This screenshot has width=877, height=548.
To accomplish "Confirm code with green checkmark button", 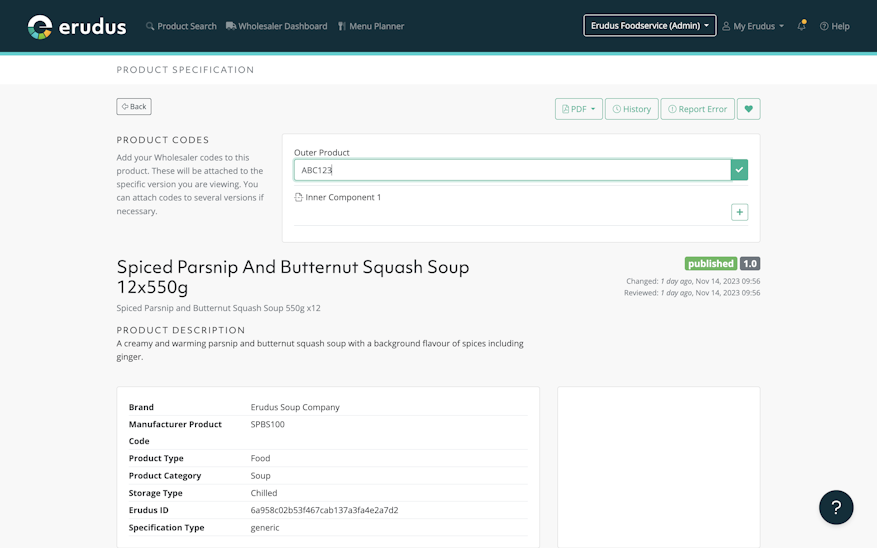I will 739,170.
